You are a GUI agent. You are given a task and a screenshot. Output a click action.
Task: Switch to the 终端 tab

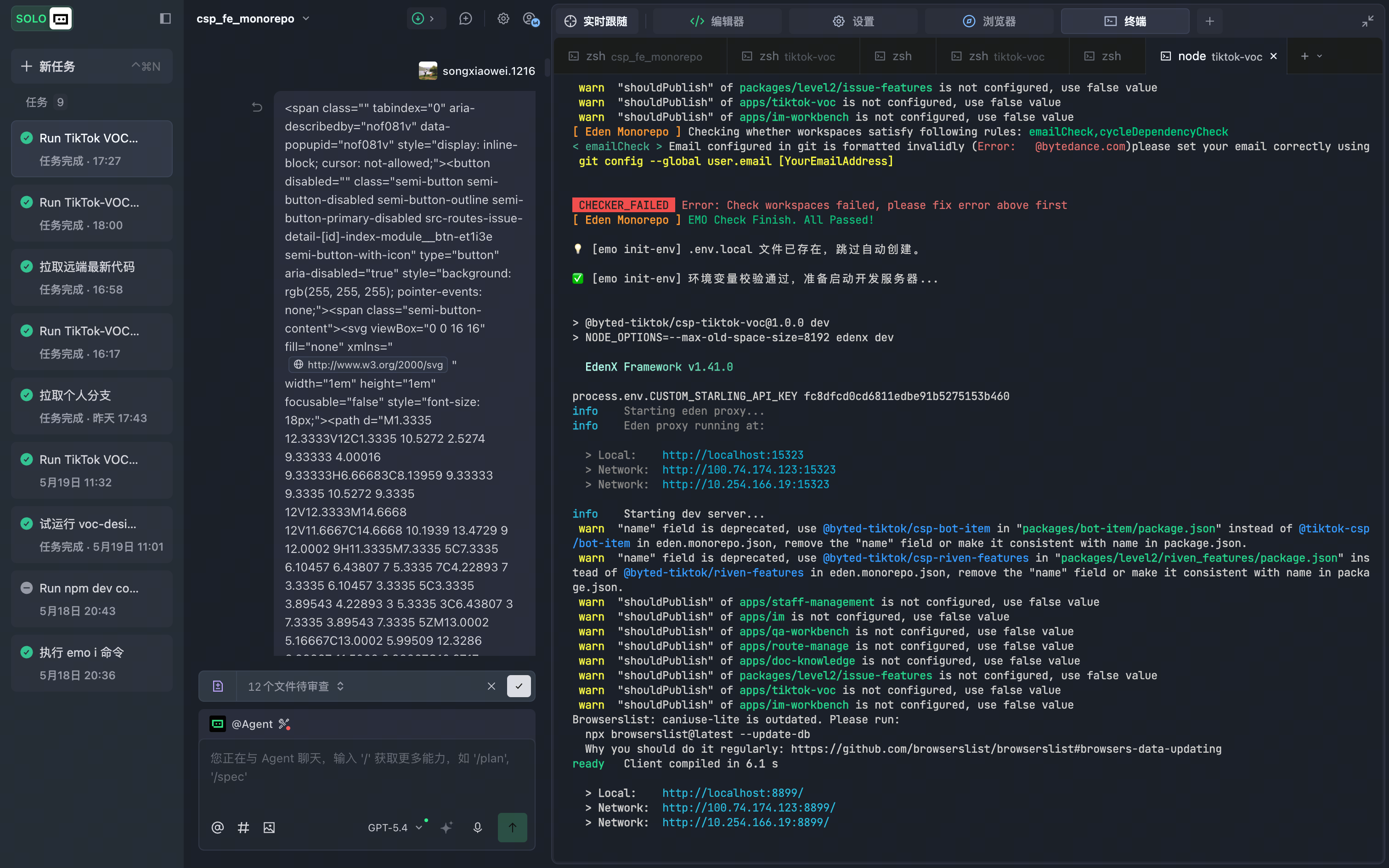(x=1125, y=21)
